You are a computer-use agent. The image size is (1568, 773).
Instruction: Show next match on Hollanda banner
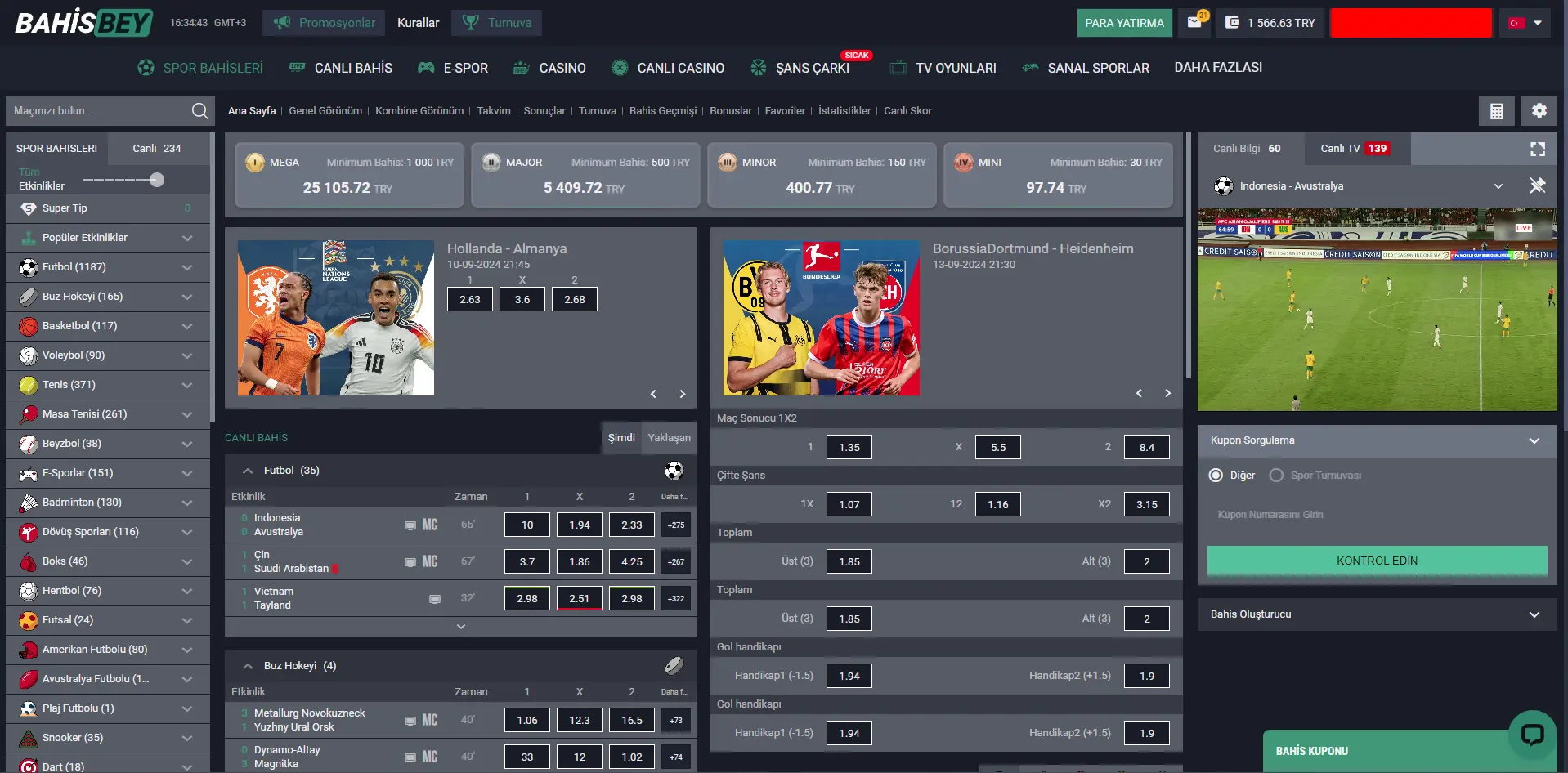pos(683,394)
